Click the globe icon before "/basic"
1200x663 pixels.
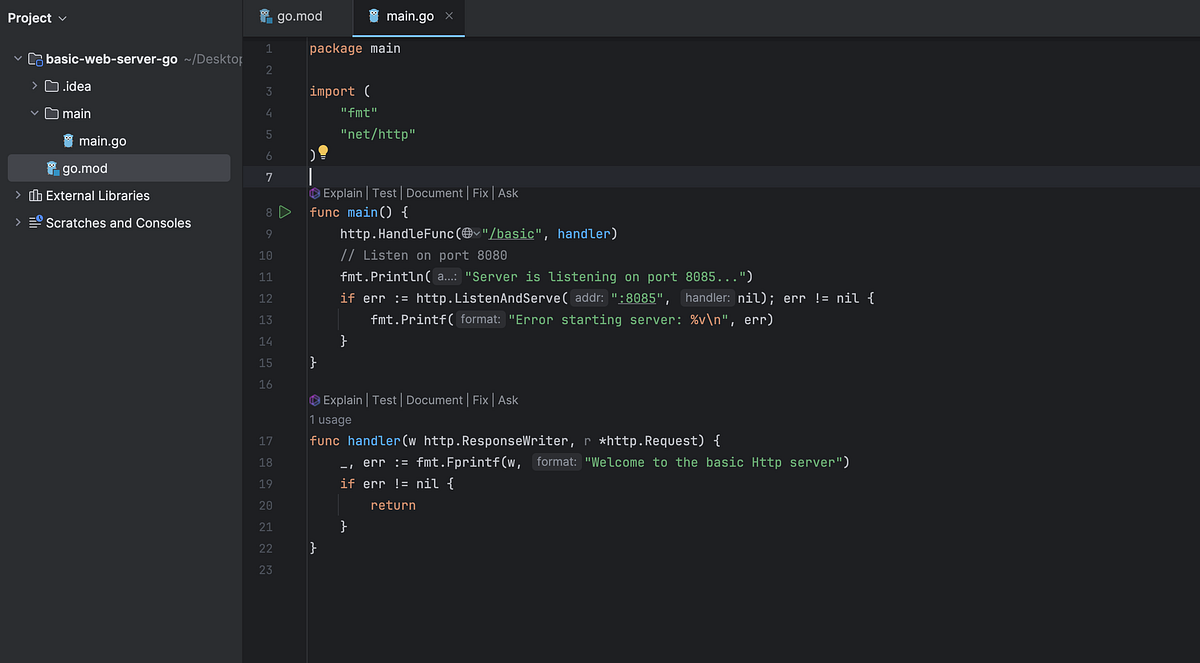coord(467,234)
